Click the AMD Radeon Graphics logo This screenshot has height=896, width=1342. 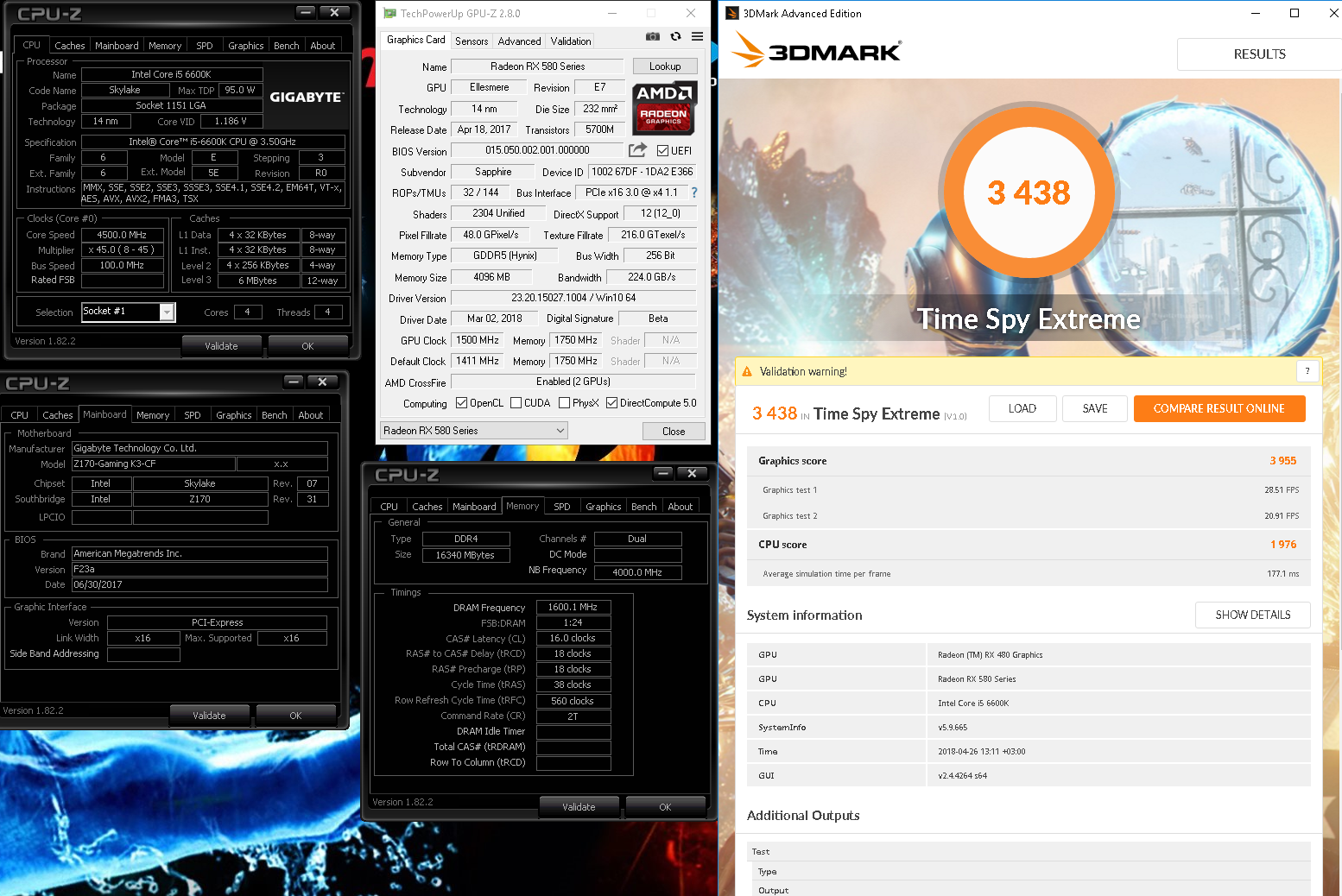coord(663,108)
